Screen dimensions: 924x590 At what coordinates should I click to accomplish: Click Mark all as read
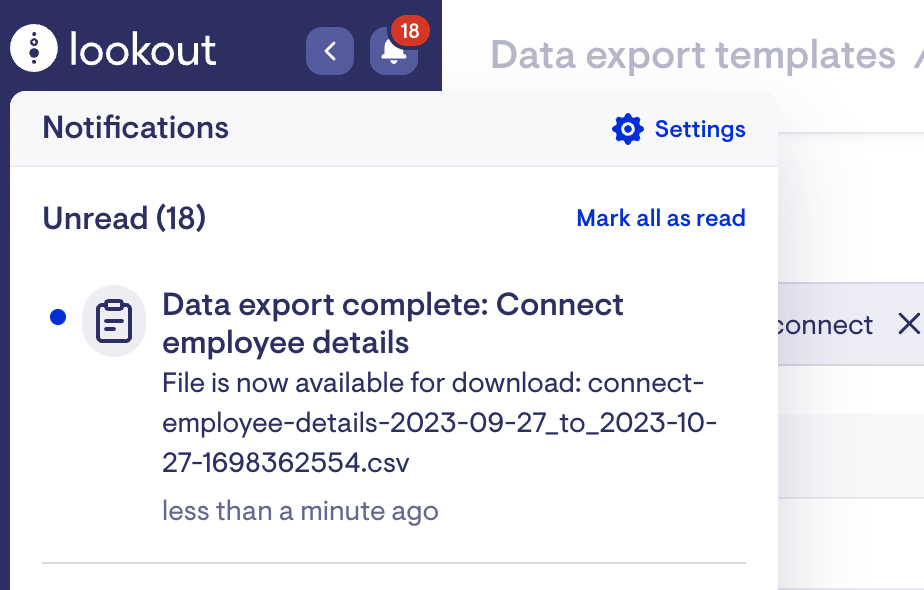[x=661, y=218]
